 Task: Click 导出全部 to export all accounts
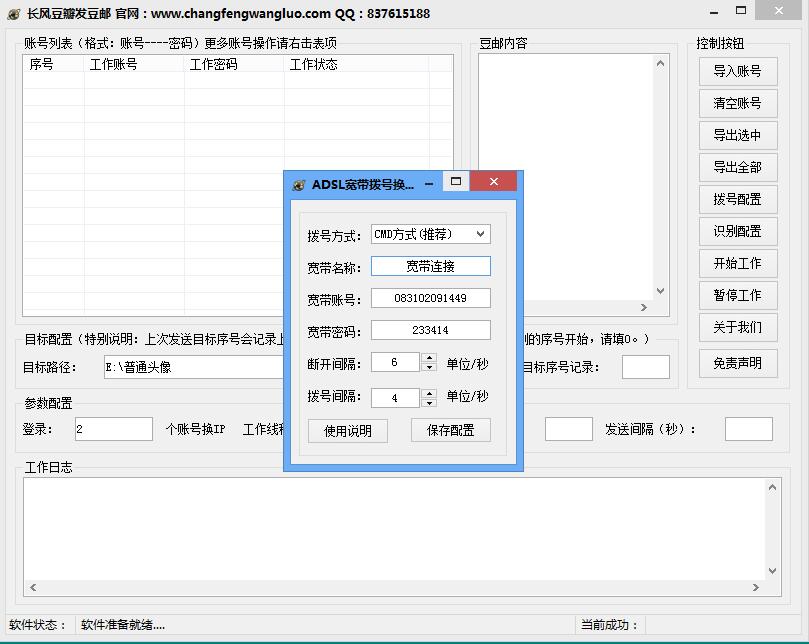[x=737, y=167]
